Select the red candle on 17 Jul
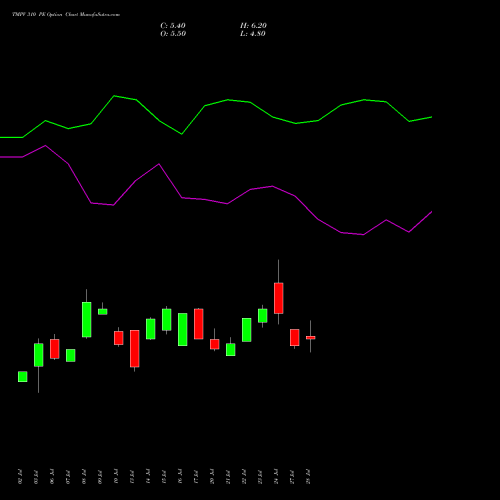This screenshot has width=500, height=500. pyautogui.click(x=199, y=324)
